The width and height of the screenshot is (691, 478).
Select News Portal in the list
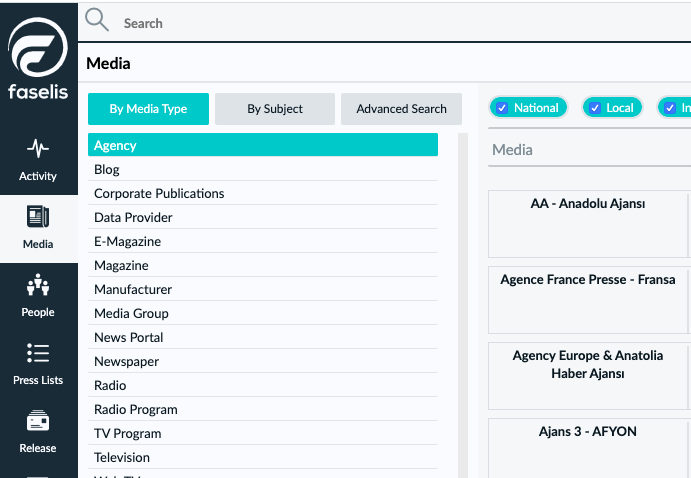click(263, 337)
